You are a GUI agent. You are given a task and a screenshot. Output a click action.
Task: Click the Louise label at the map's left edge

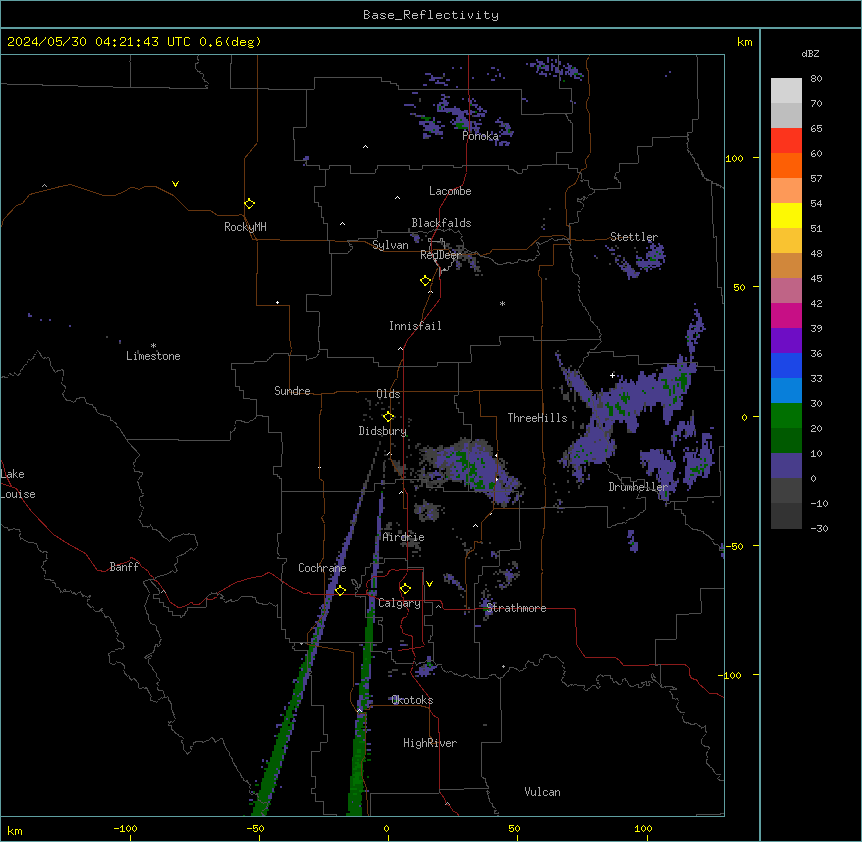18,494
